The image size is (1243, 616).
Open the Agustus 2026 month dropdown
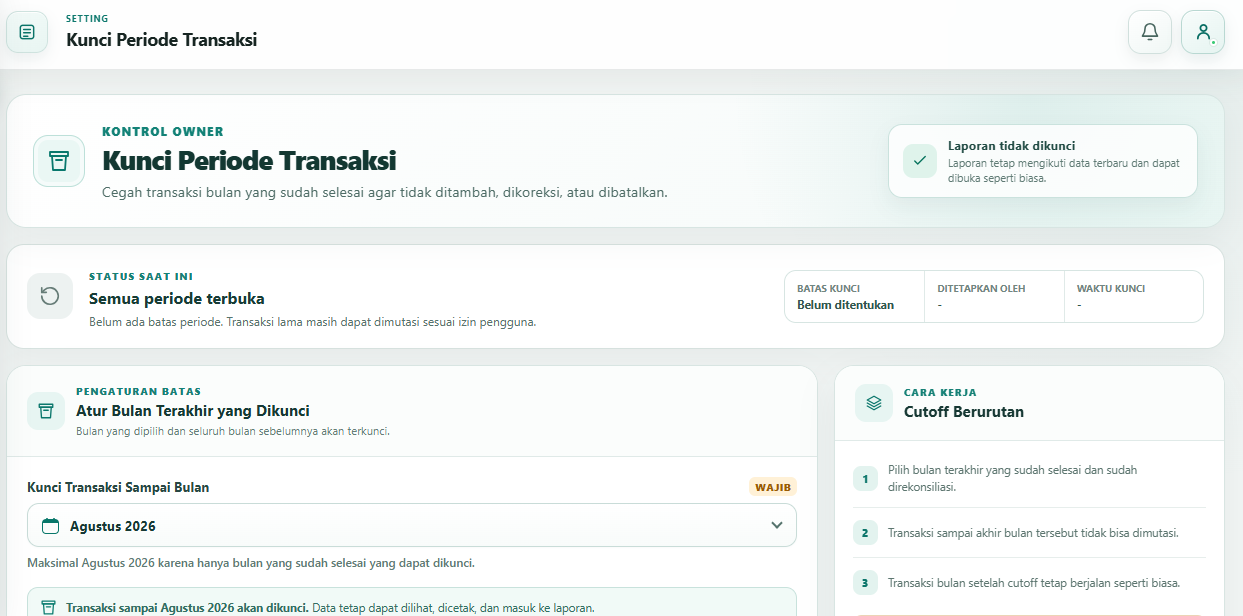[x=412, y=525]
